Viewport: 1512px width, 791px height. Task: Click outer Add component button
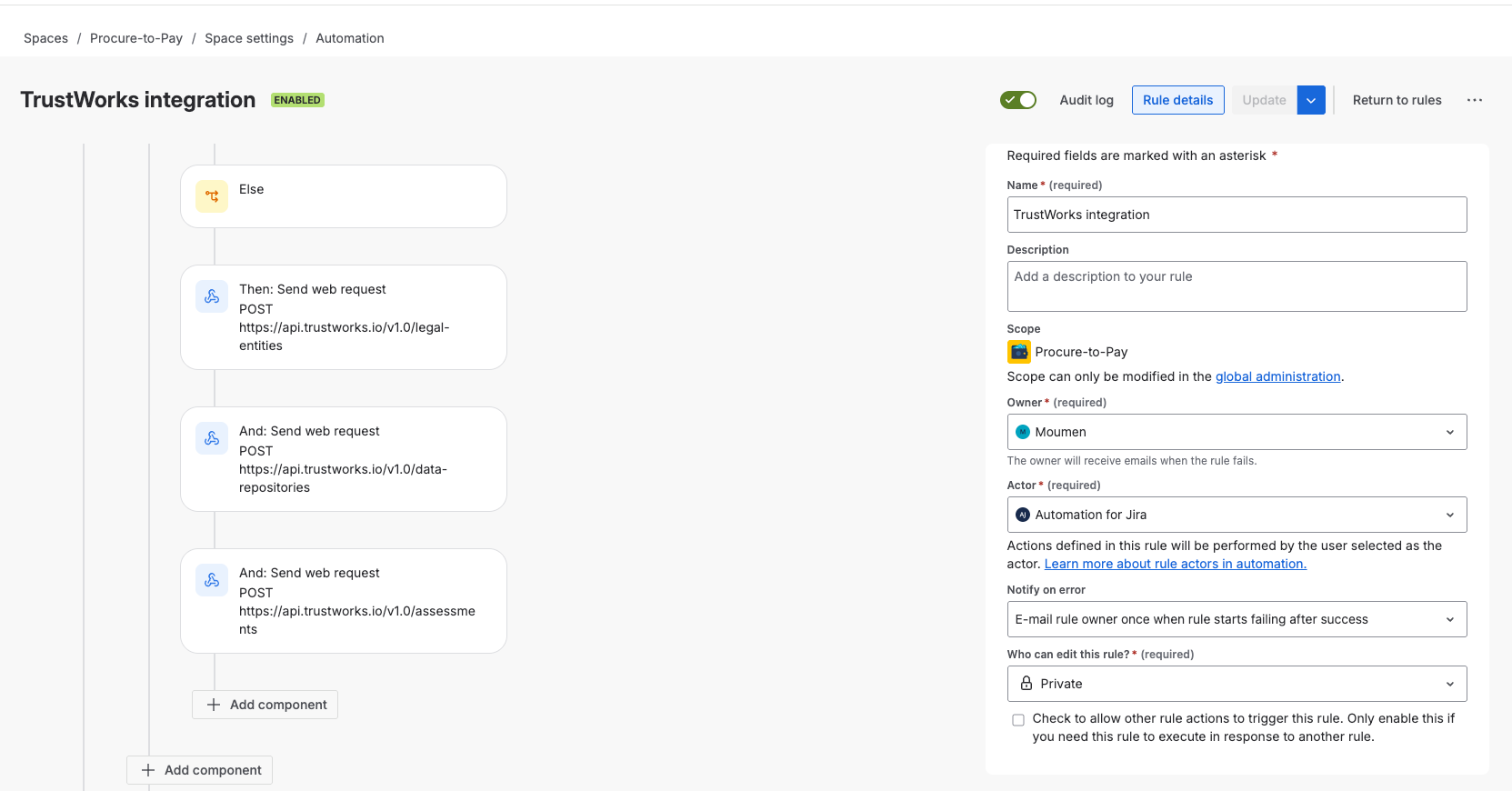click(199, 770)
